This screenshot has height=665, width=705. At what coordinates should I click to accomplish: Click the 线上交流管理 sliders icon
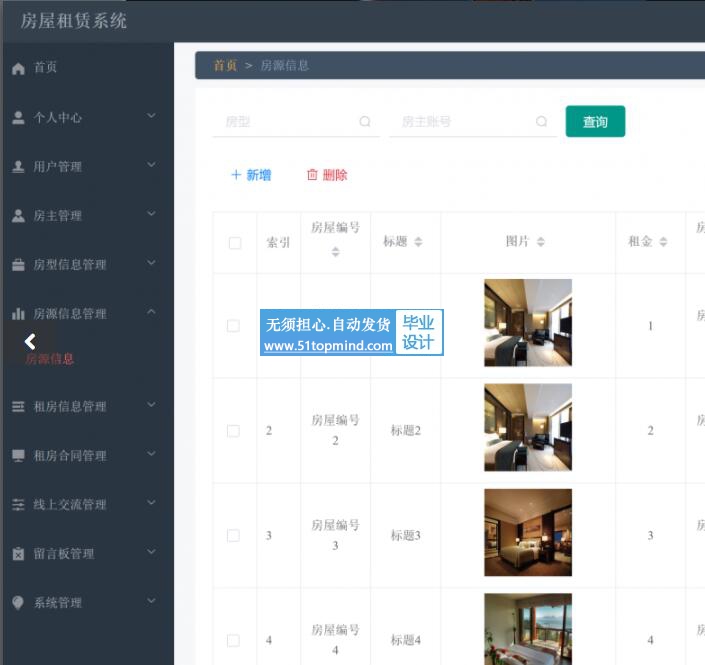pos(18,504)
